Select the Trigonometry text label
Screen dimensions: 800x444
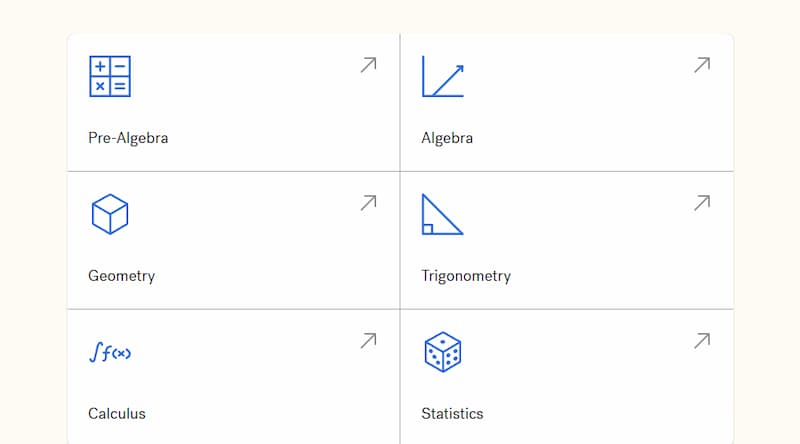[x=466, y=276]
